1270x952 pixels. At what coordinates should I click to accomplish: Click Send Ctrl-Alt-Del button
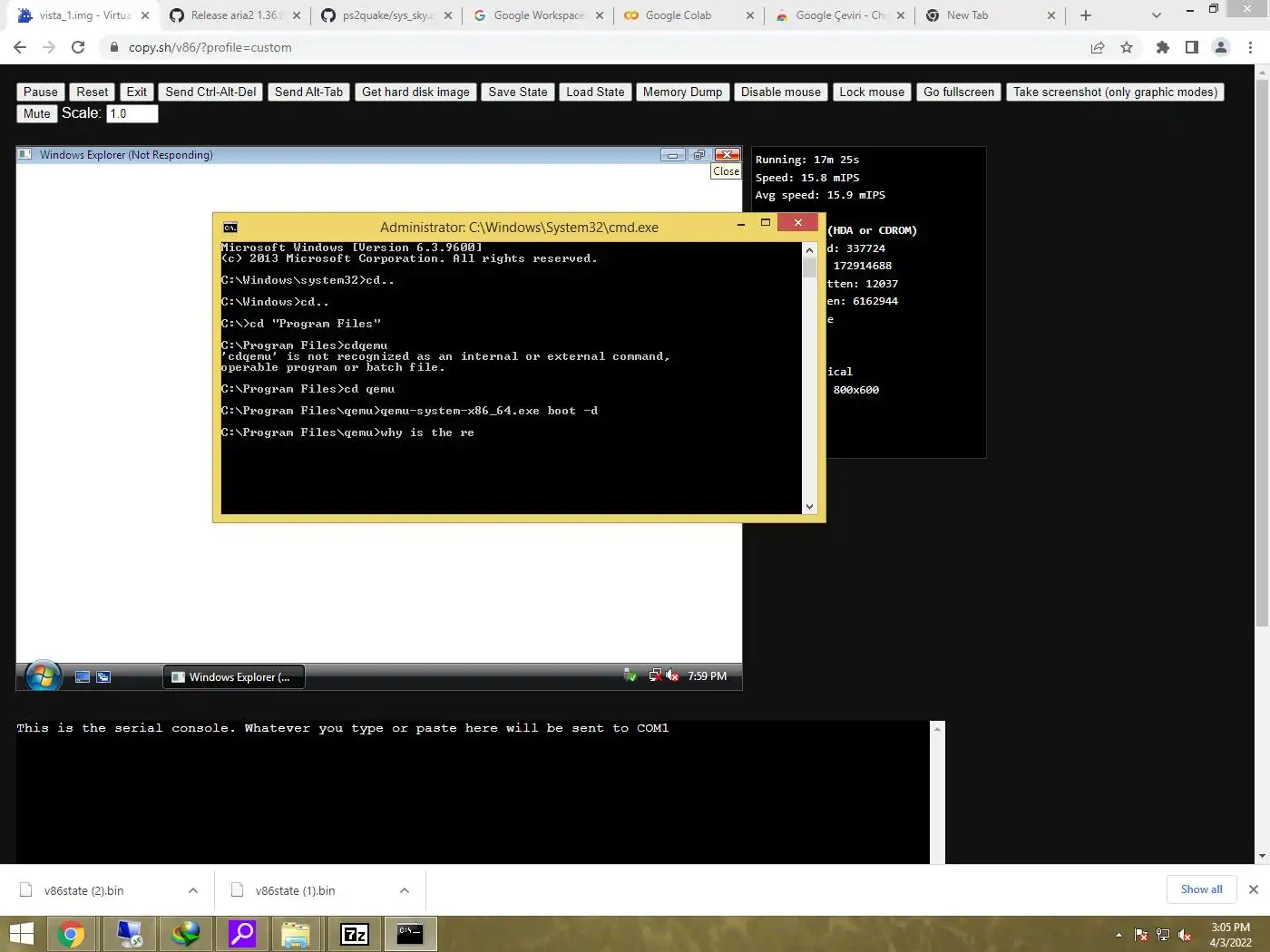tap(210, 92)
